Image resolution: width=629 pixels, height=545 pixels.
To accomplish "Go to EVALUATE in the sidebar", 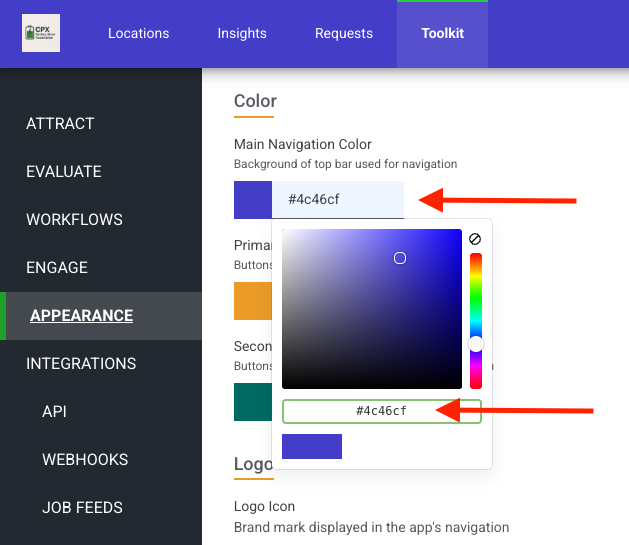I will click(64, 172).
